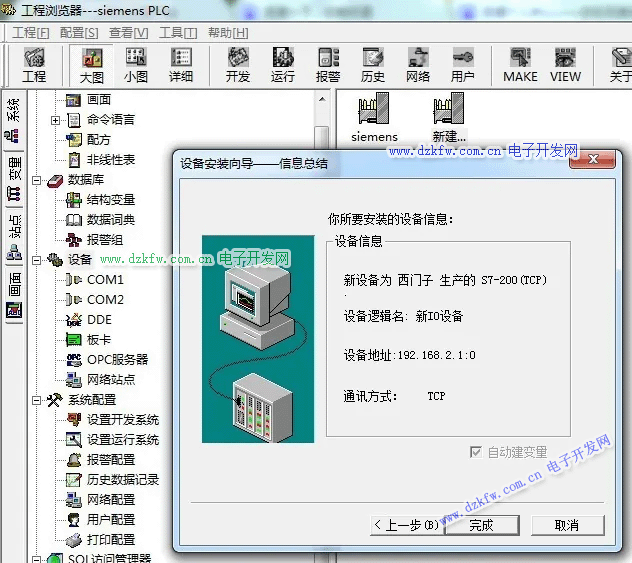632x563 pixels.
Task: Toggle the 自动建变量 checkbox
Action: click(476, 452)
